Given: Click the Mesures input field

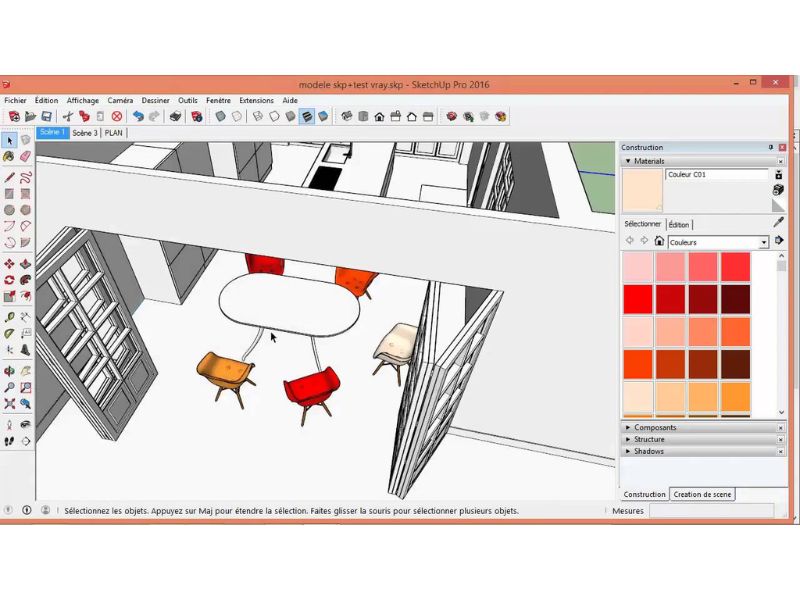Looking at the screenshot, I should coord(718,511).
